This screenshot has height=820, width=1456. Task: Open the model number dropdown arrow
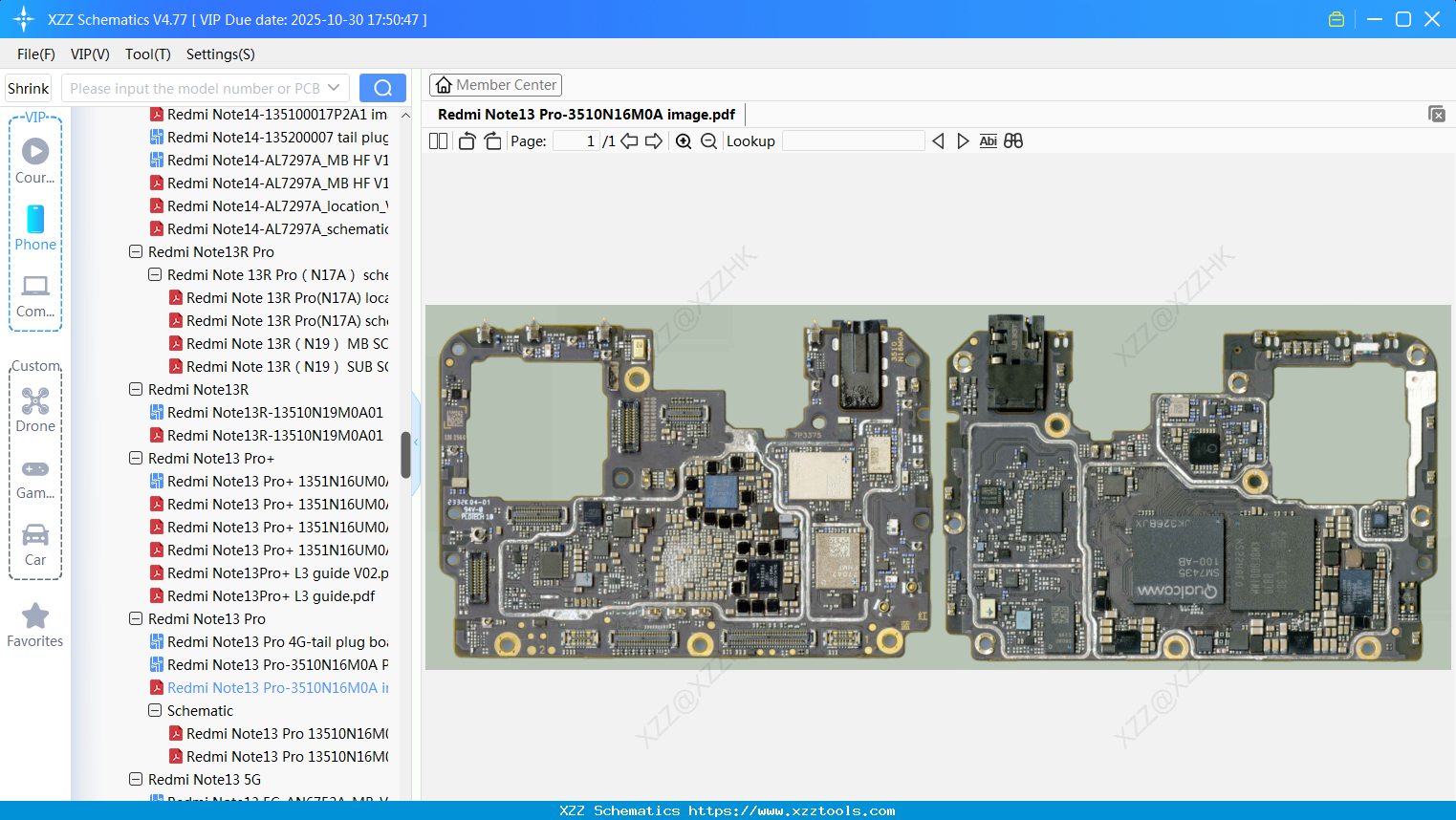pyautogui.click(x=334, y=88)
